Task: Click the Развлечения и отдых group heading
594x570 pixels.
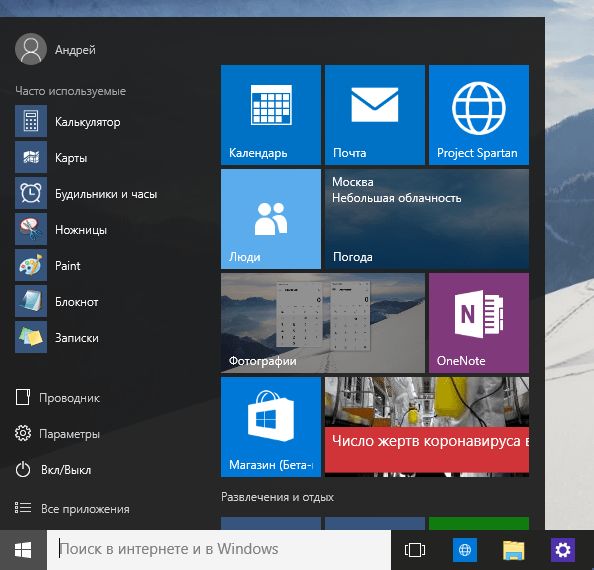Action: click(x=277, y=497)
